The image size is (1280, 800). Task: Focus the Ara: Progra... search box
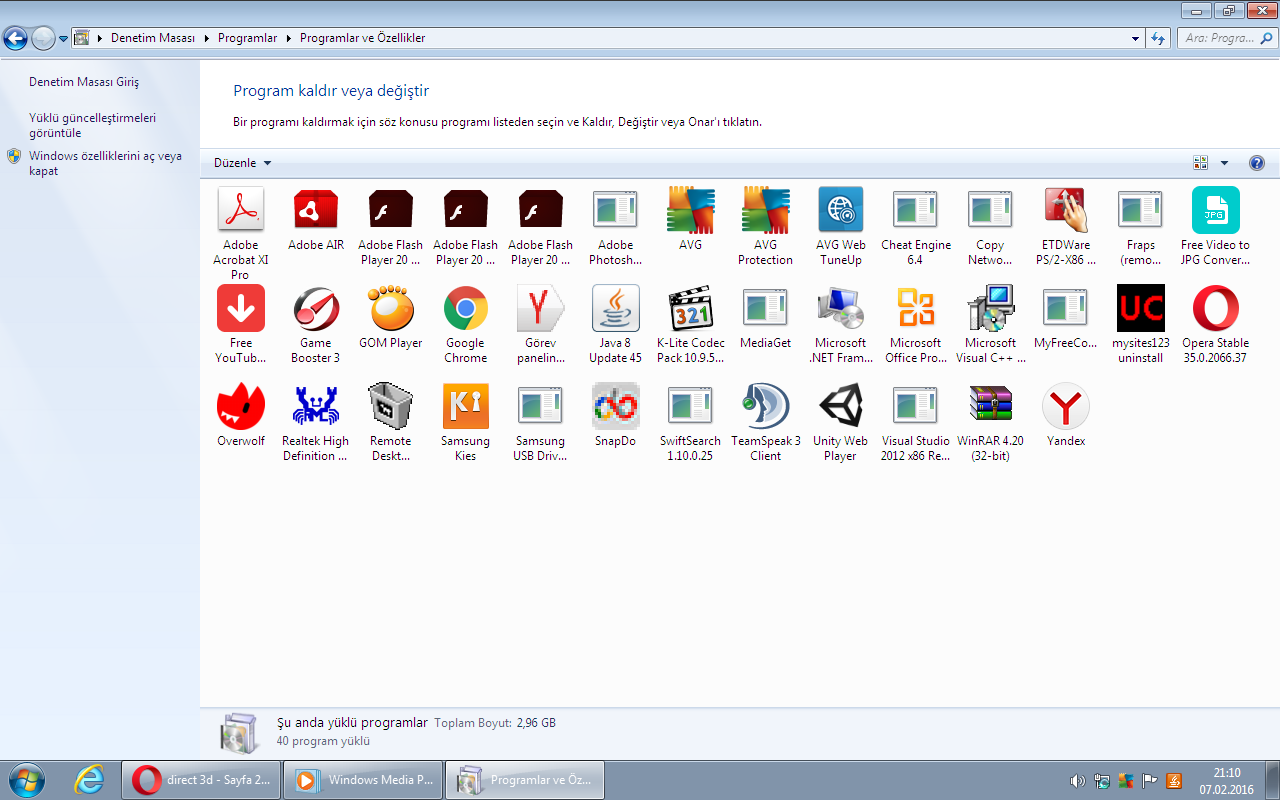[1226, 38]
